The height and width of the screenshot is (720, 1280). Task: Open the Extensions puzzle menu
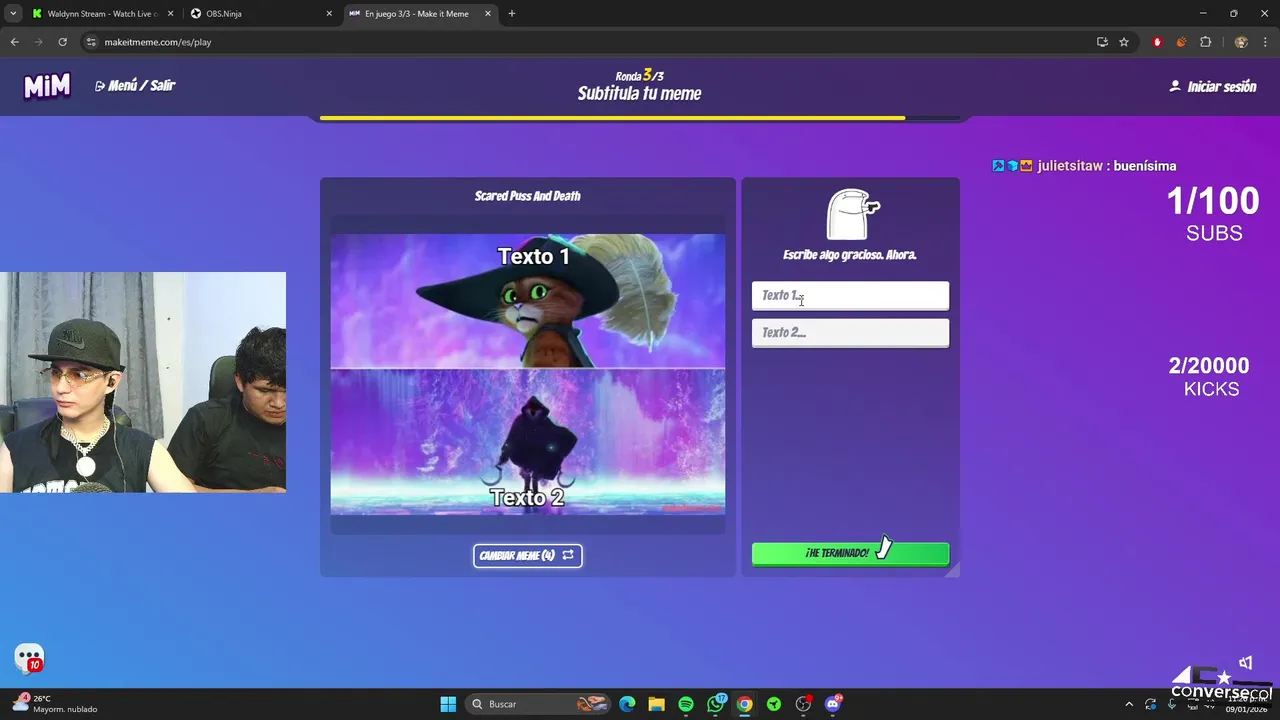point(1205,42)
